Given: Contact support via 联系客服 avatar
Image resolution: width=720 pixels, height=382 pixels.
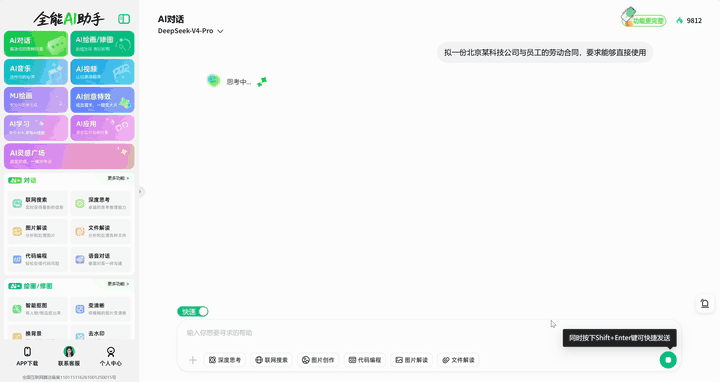Looking at the screenshot, I should coord(69,351).
